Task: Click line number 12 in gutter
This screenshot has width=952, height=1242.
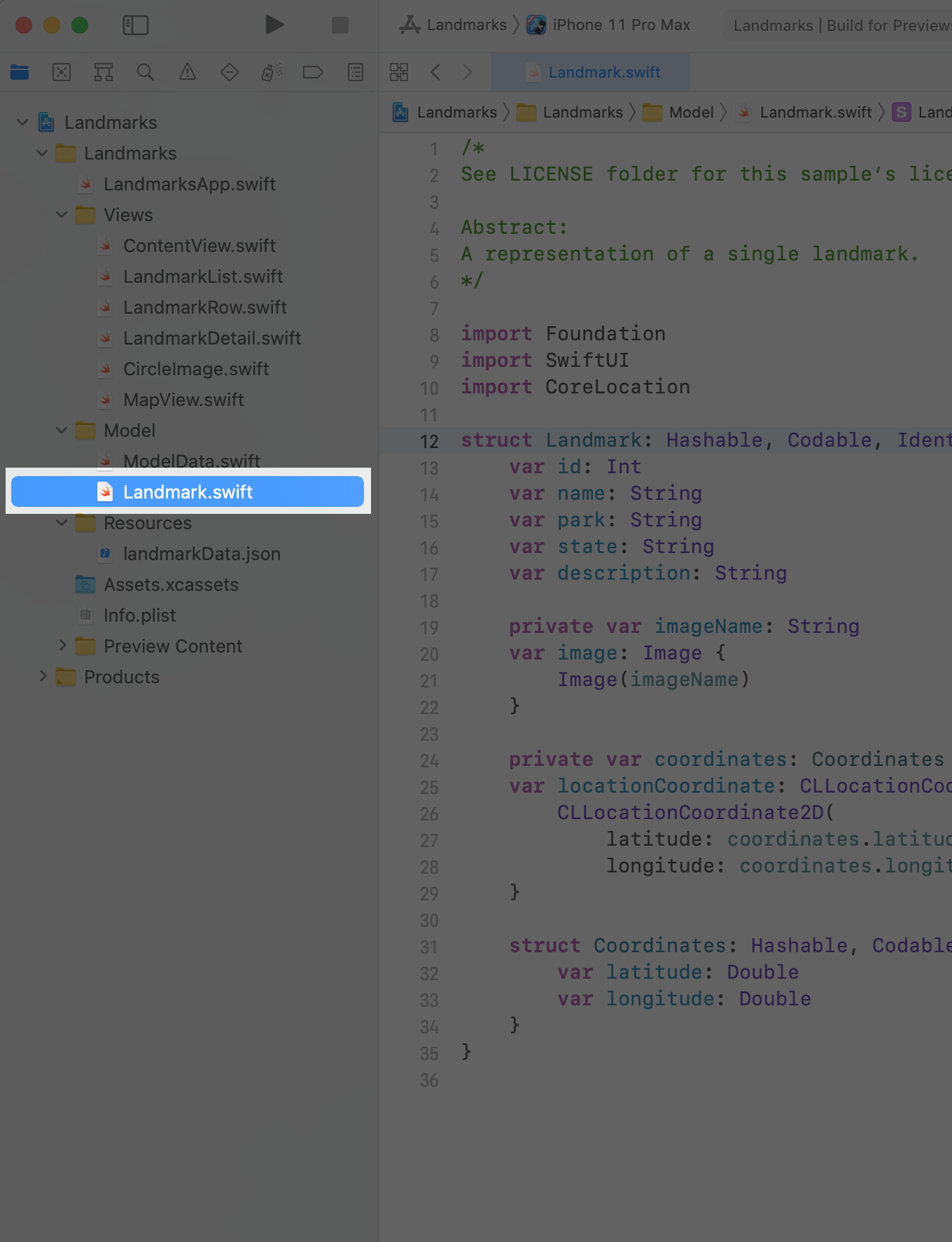Action: [429, 442]
